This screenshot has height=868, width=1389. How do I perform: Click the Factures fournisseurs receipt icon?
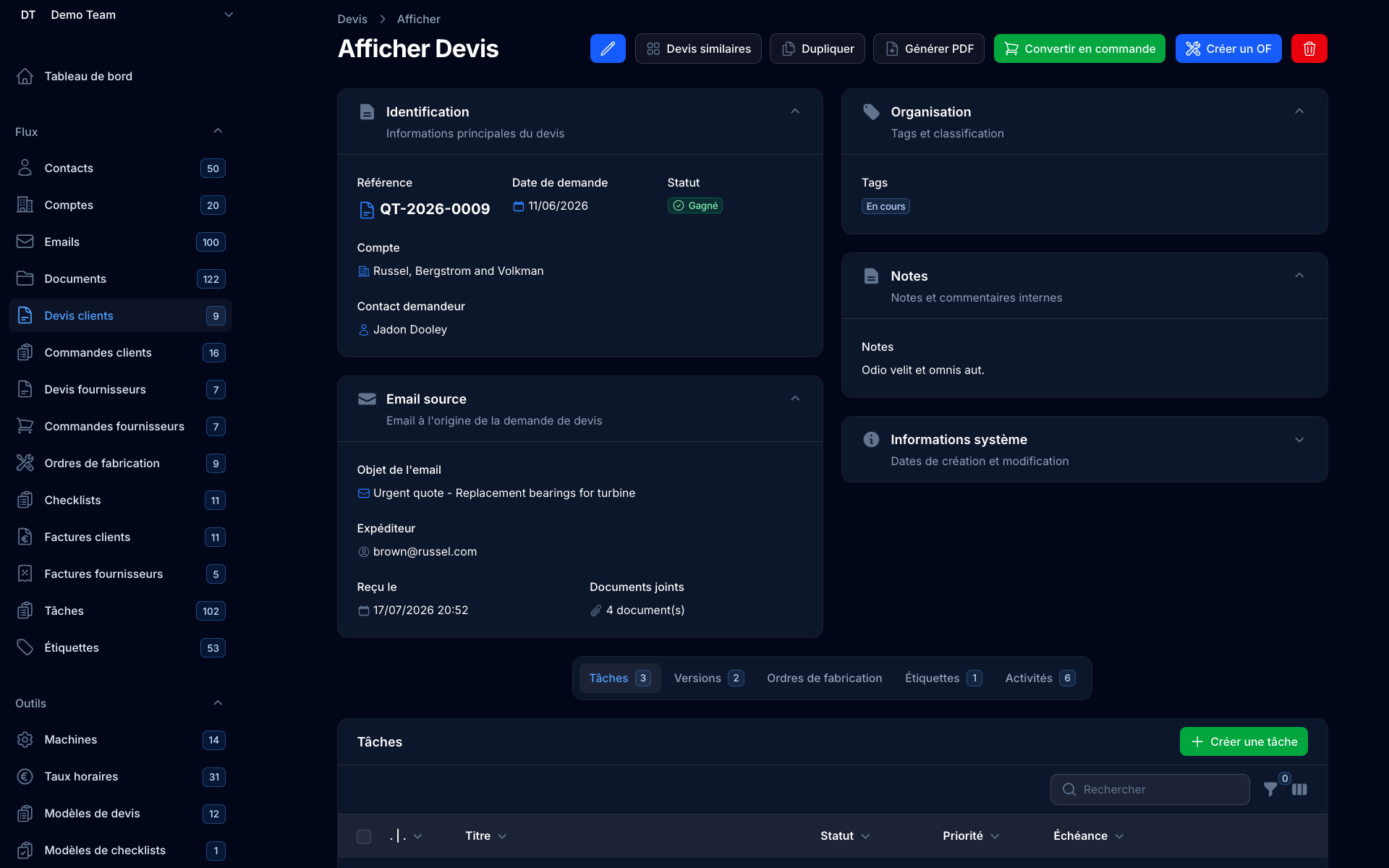25,574
